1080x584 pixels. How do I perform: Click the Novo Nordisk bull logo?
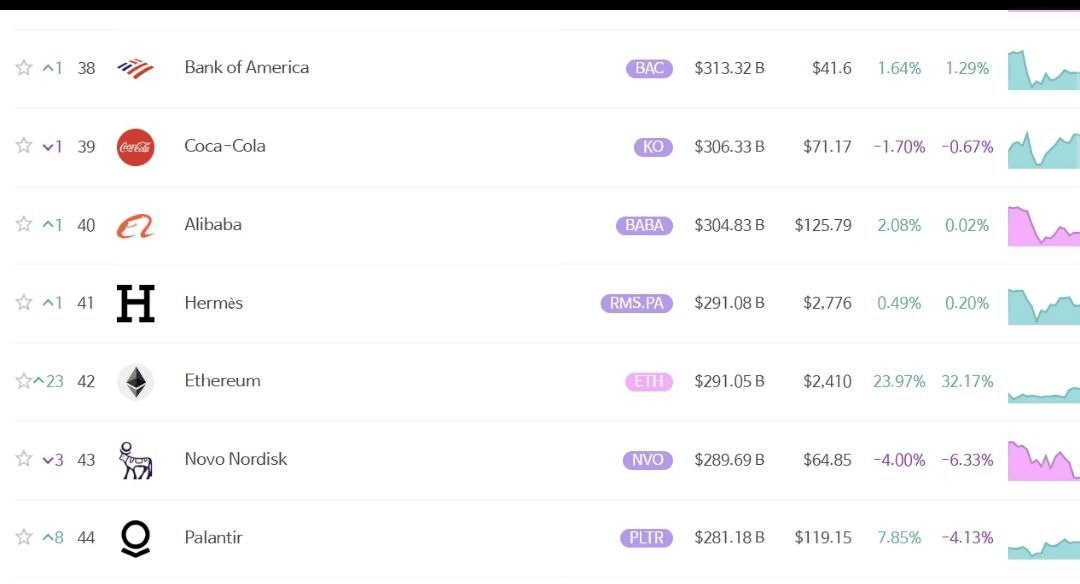click(x=136, y=460)
